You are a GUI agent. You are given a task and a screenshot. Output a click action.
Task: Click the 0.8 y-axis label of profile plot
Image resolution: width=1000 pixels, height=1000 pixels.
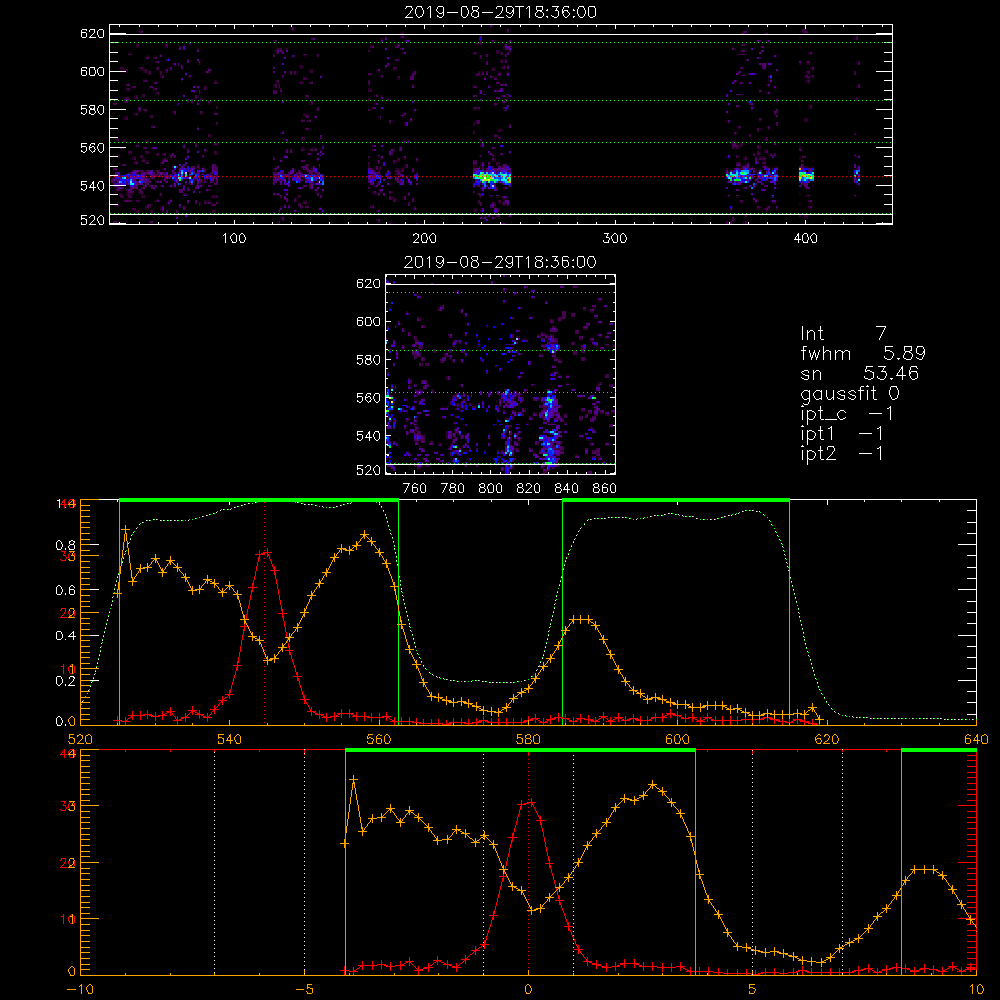(x=66, y=545)
